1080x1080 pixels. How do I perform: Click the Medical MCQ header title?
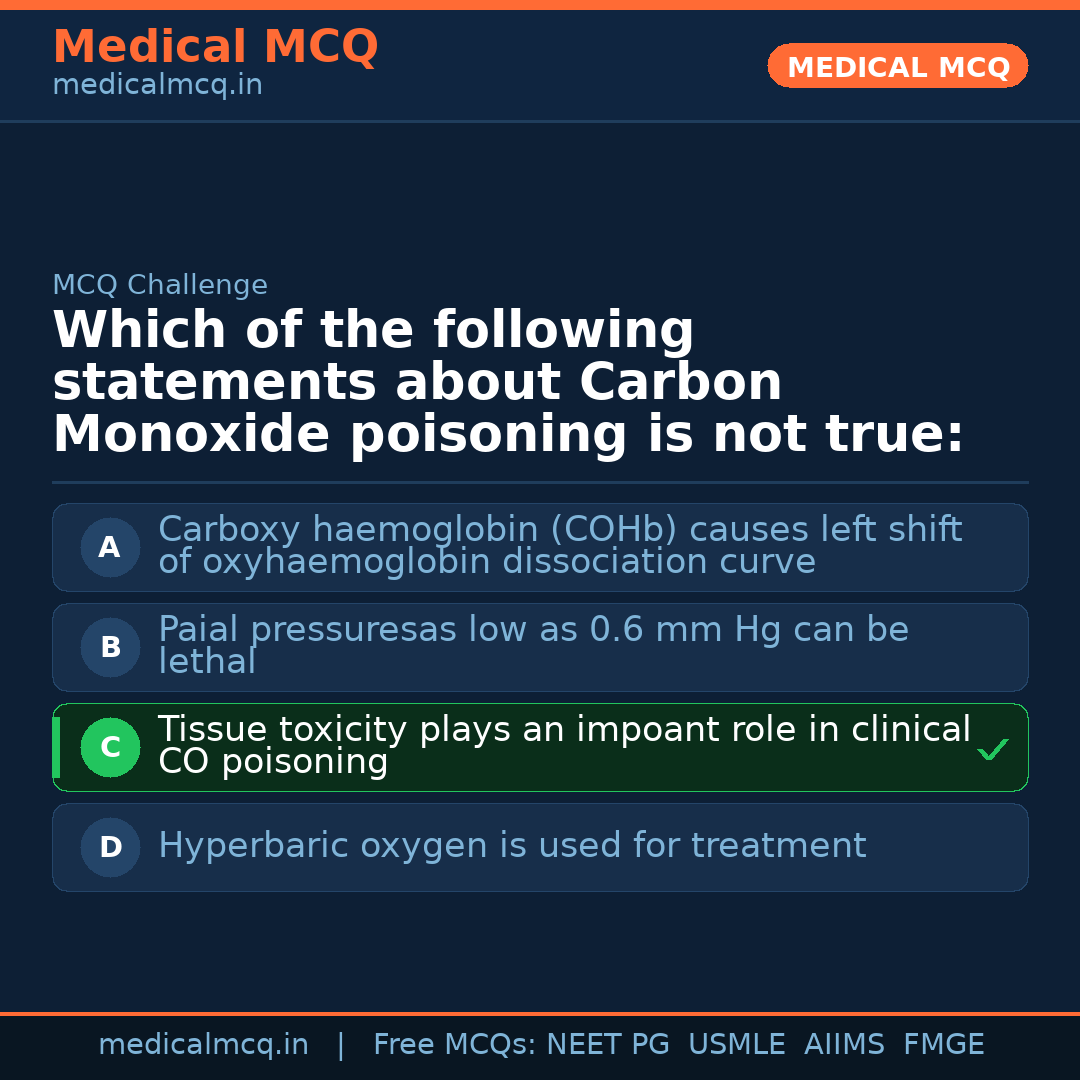[x=215, y=47]
